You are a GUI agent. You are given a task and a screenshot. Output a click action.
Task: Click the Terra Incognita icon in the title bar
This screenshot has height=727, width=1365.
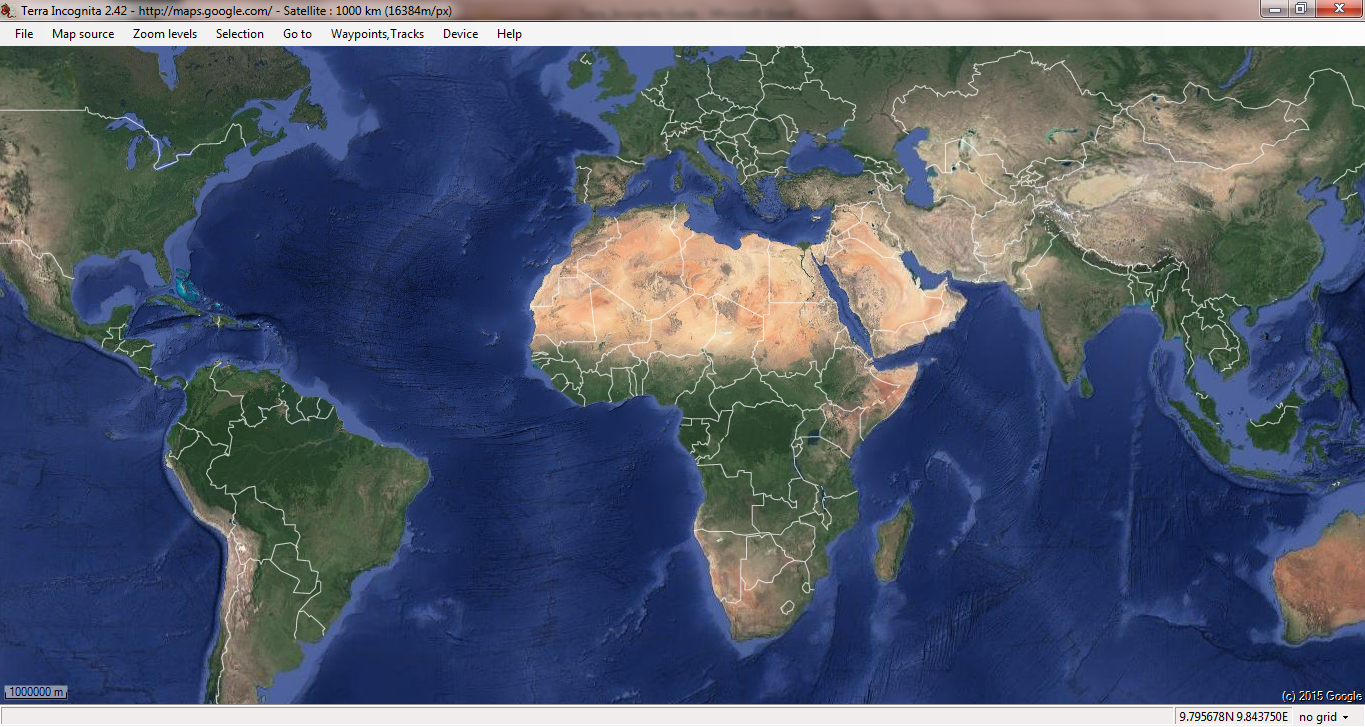tap(10, 9)
